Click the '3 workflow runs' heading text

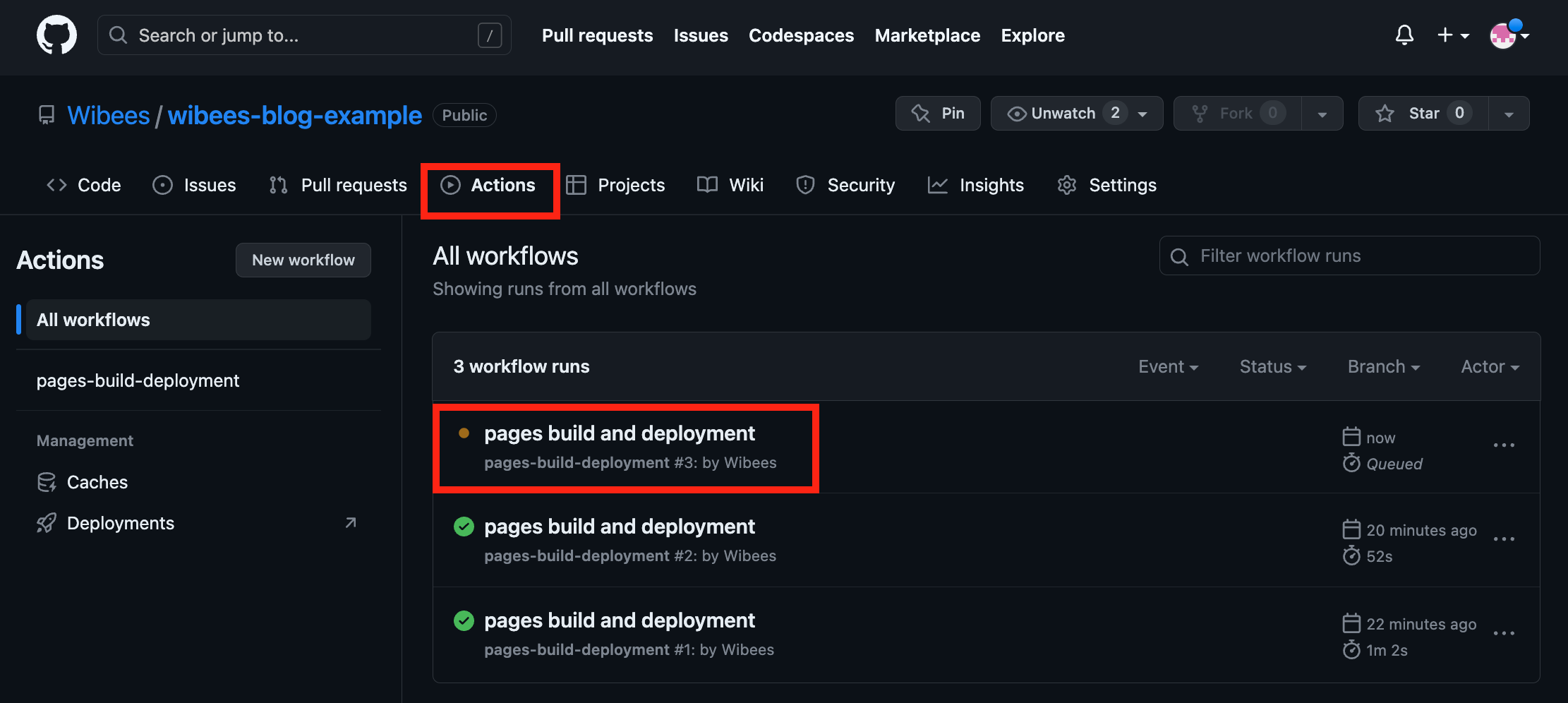coord(521,366)
